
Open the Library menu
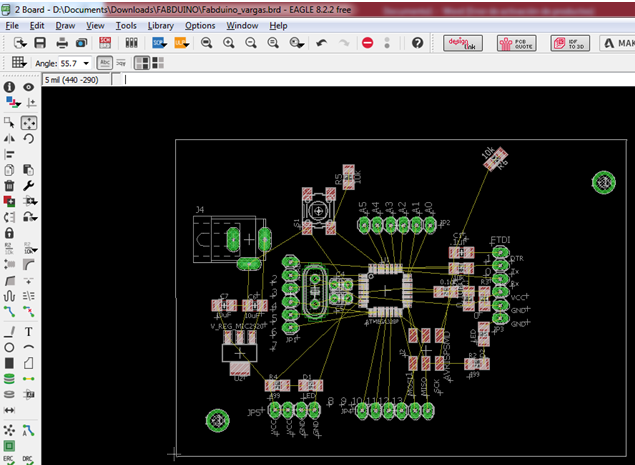(x=160, y=26)
